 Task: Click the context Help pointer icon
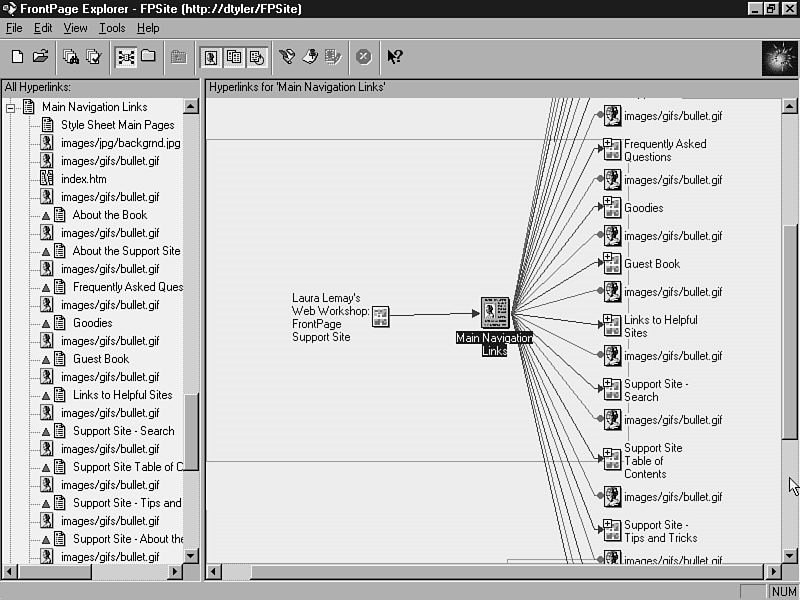(395, 57)
